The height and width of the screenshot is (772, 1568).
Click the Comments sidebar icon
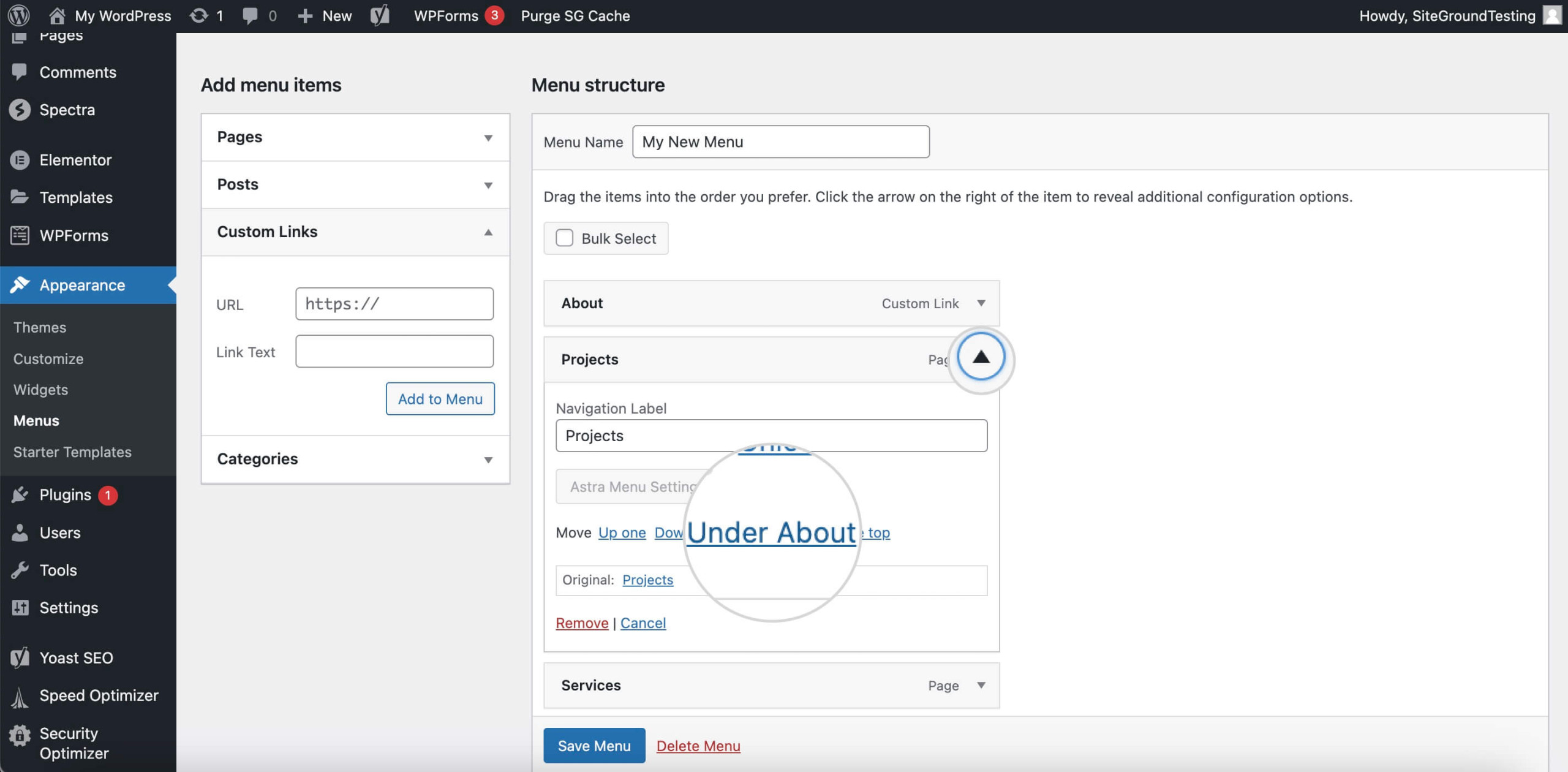pos(20,72)
